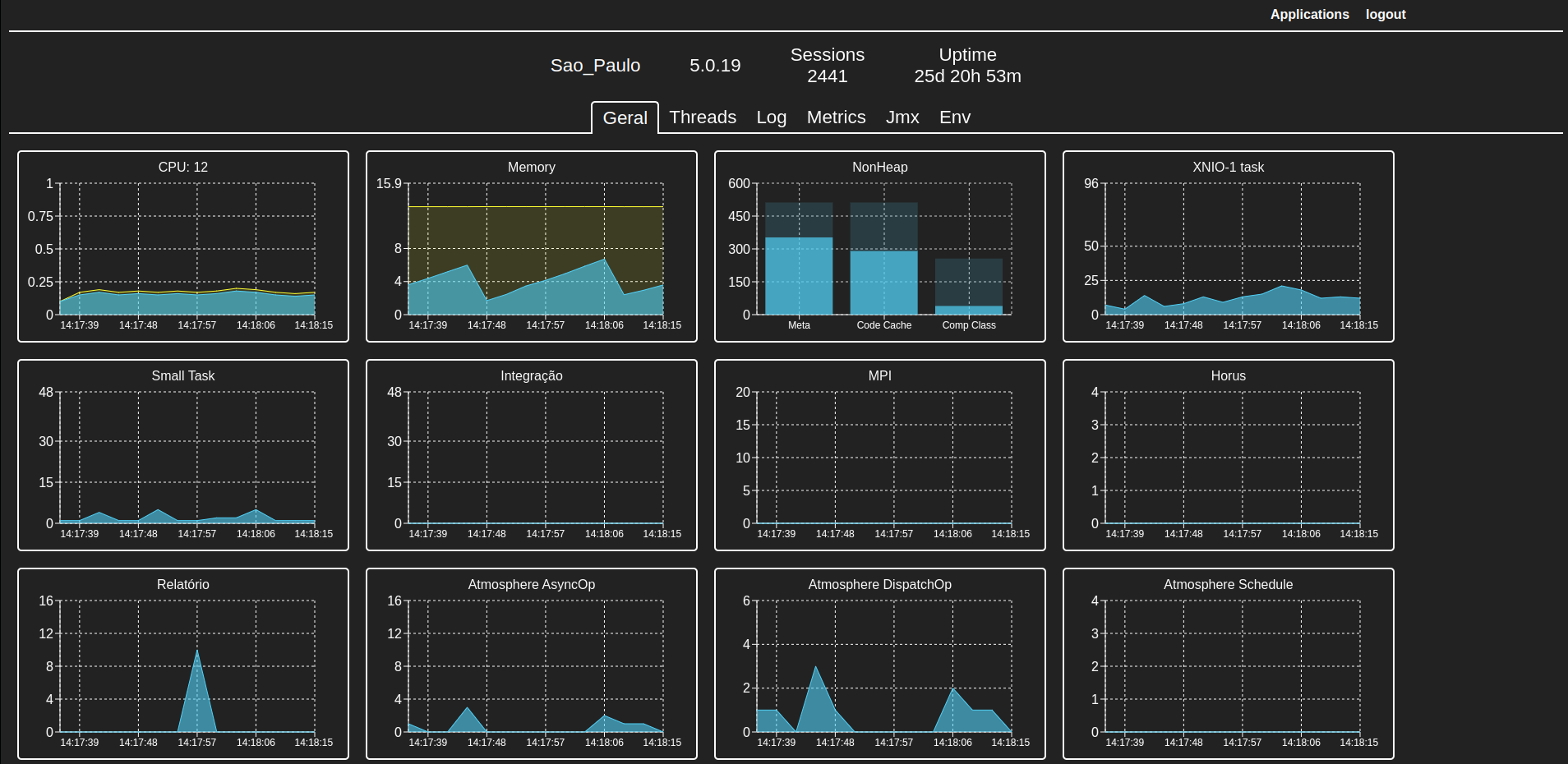Click the 600 axis value in NonHeap chart
1568x764 pixels.
pyautogui.click(x=739, y=183)
